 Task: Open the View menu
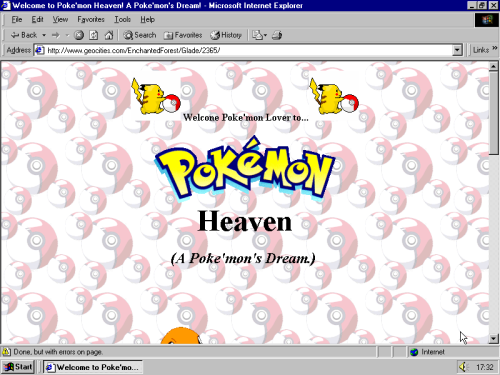[60, 20]
